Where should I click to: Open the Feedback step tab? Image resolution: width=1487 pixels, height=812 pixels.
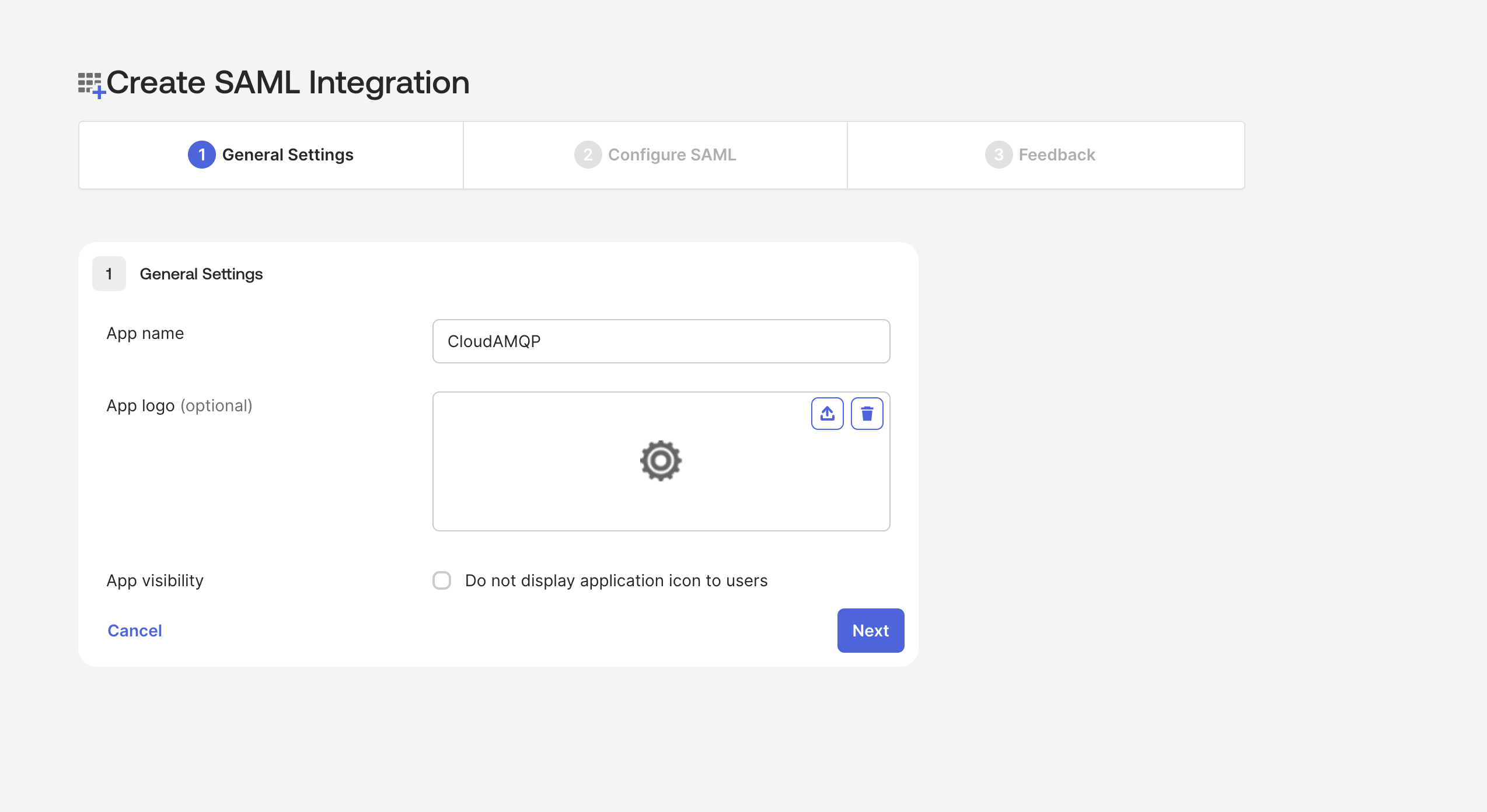tap(1044, 155)
